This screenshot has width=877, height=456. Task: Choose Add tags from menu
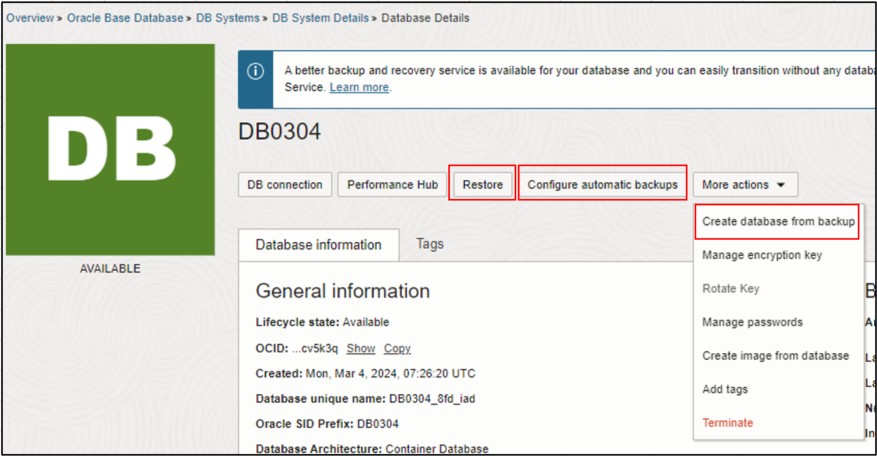725,389
